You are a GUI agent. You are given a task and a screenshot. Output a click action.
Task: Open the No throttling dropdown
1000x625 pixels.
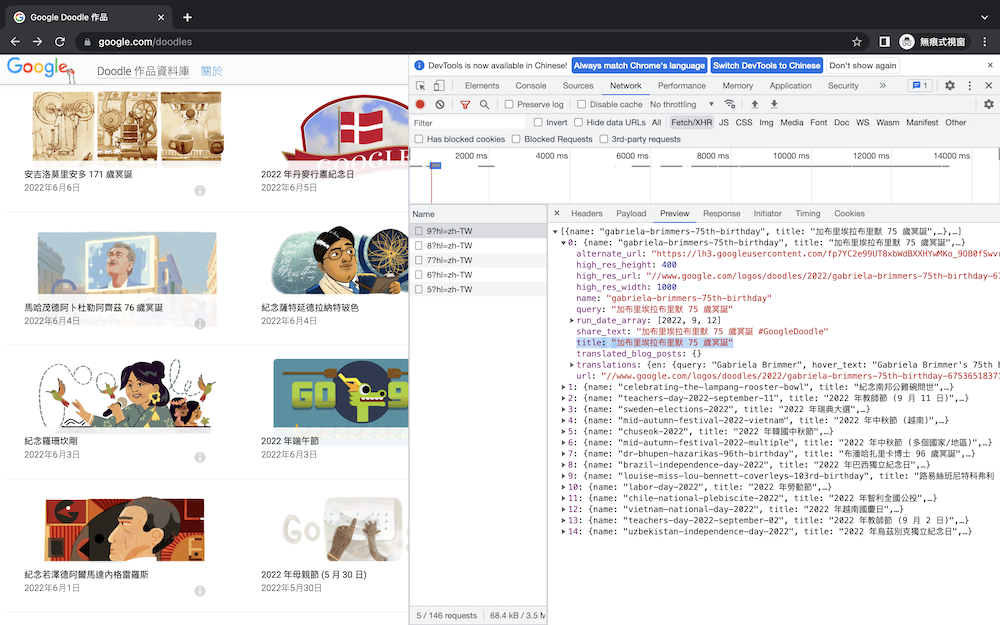click(682, 104)
